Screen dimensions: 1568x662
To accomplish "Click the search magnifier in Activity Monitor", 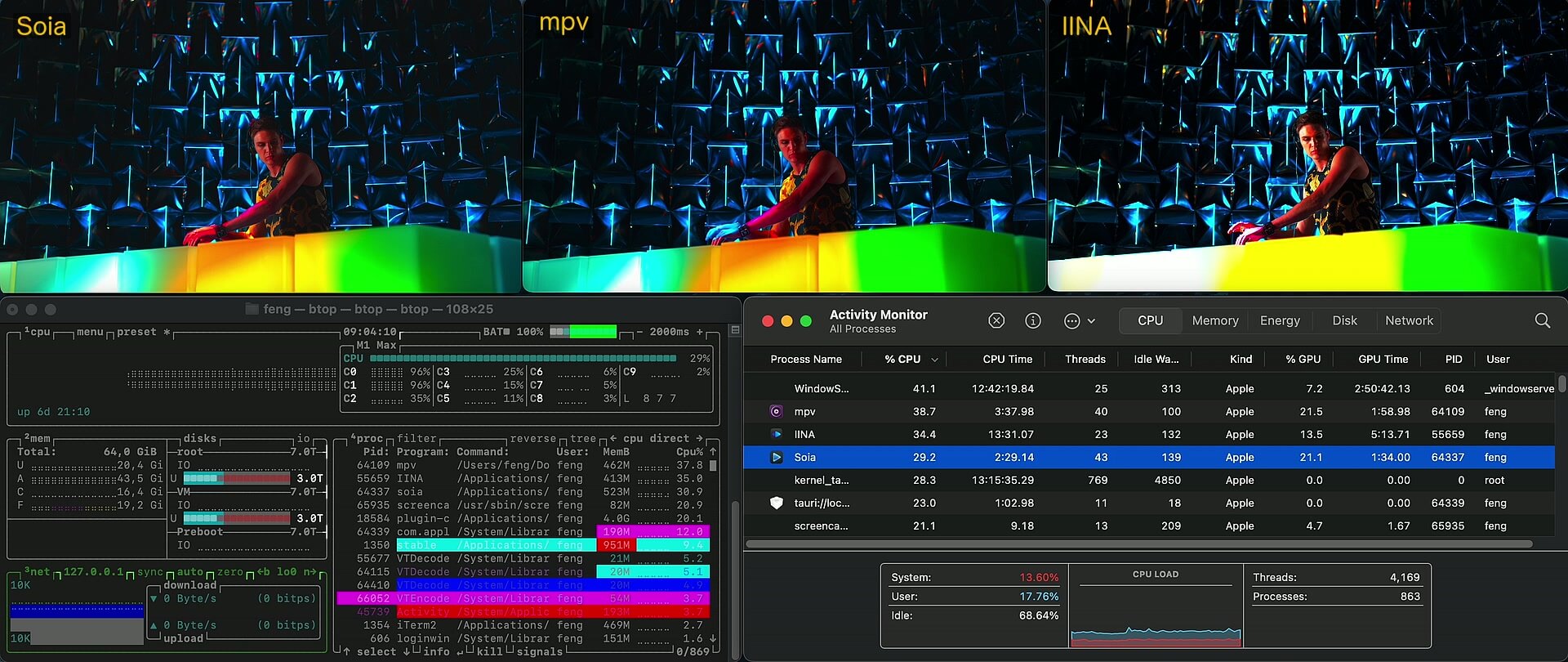I will point(1543,320).
